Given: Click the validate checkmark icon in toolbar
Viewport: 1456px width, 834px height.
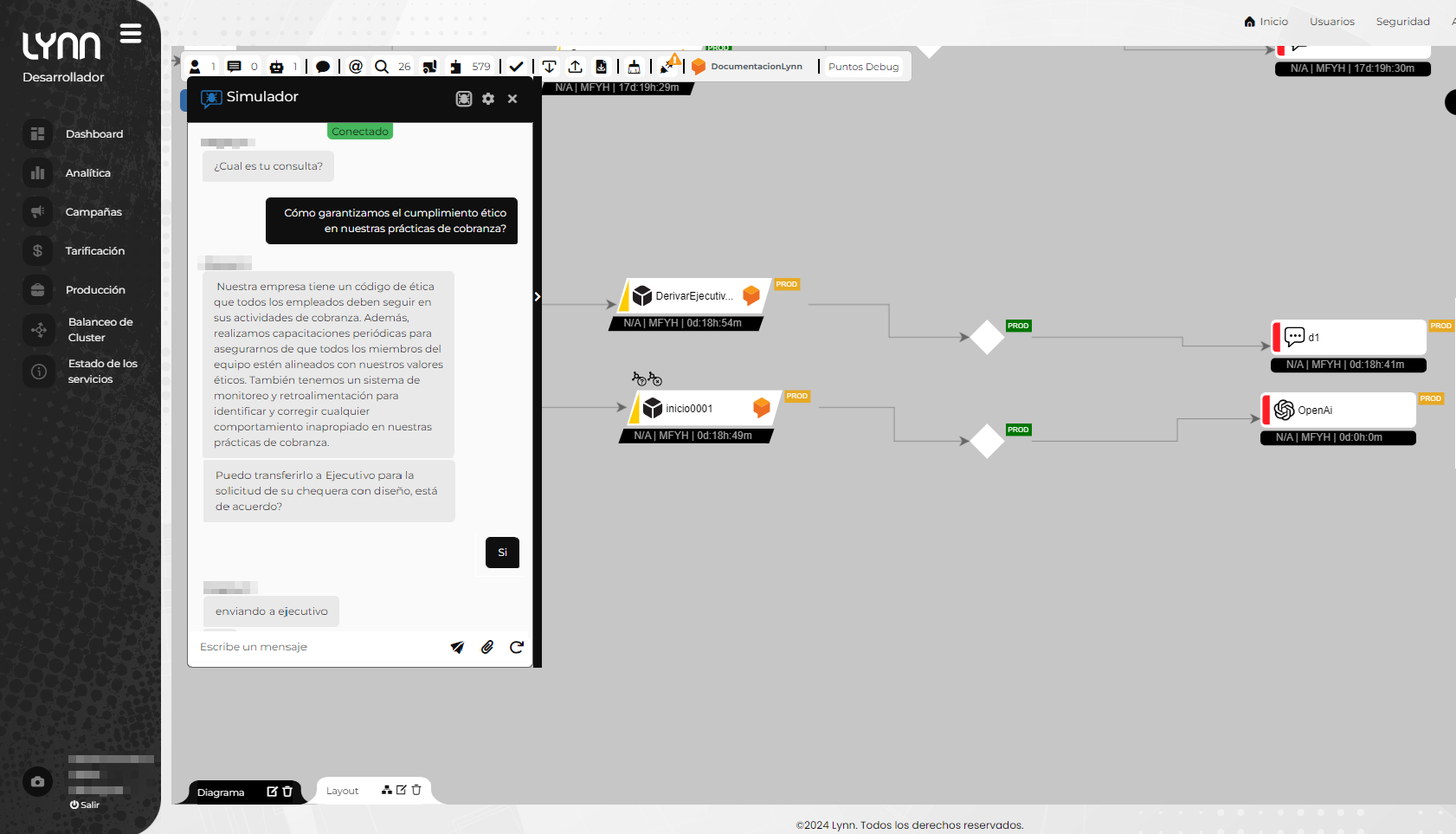Looking at the screenshot, I should pyautogui.click(x=516, y=67).
